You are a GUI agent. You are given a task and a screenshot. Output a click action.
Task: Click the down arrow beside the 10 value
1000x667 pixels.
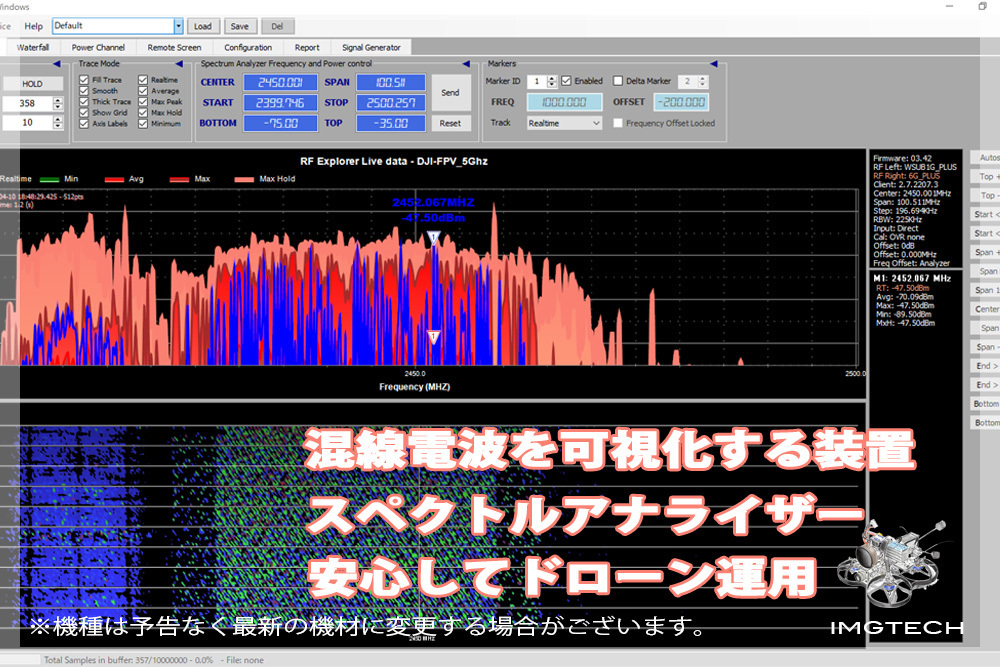[57, 126]
